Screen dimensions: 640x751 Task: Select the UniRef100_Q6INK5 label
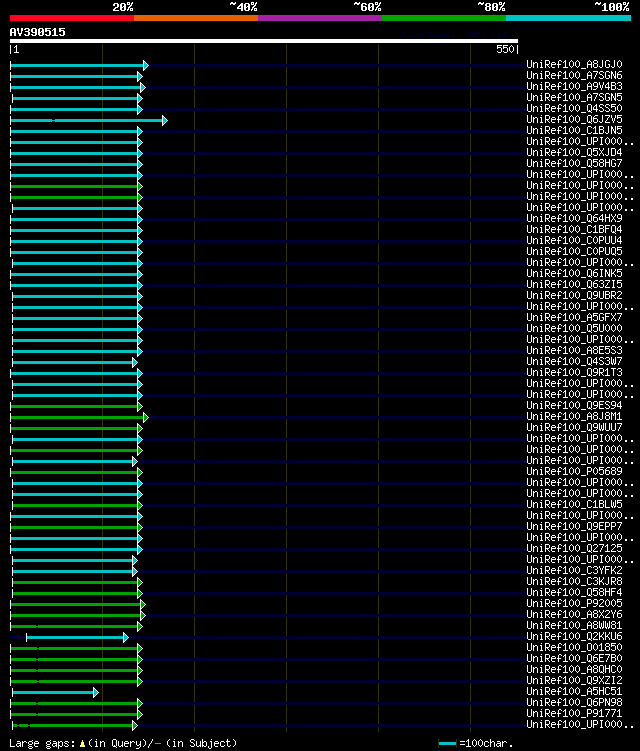coord(574,273)
